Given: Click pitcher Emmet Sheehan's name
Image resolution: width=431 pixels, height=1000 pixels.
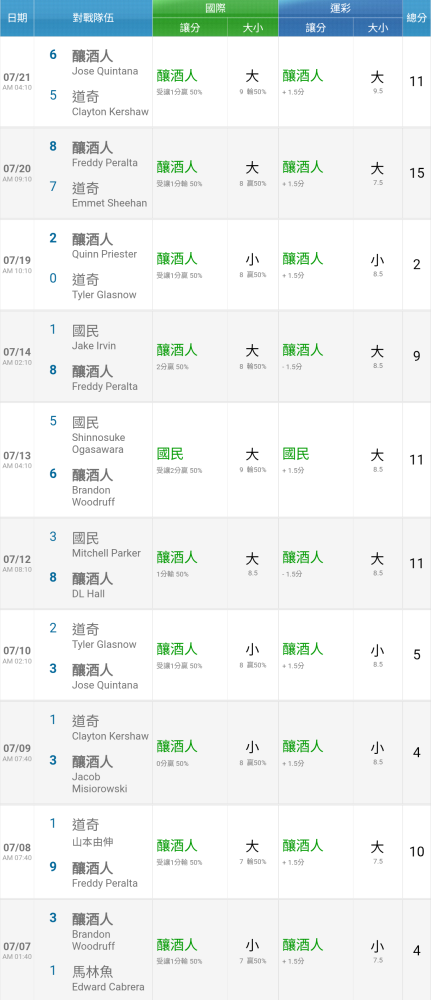Looking at the screenshot, I should click(x=110, y=203).
